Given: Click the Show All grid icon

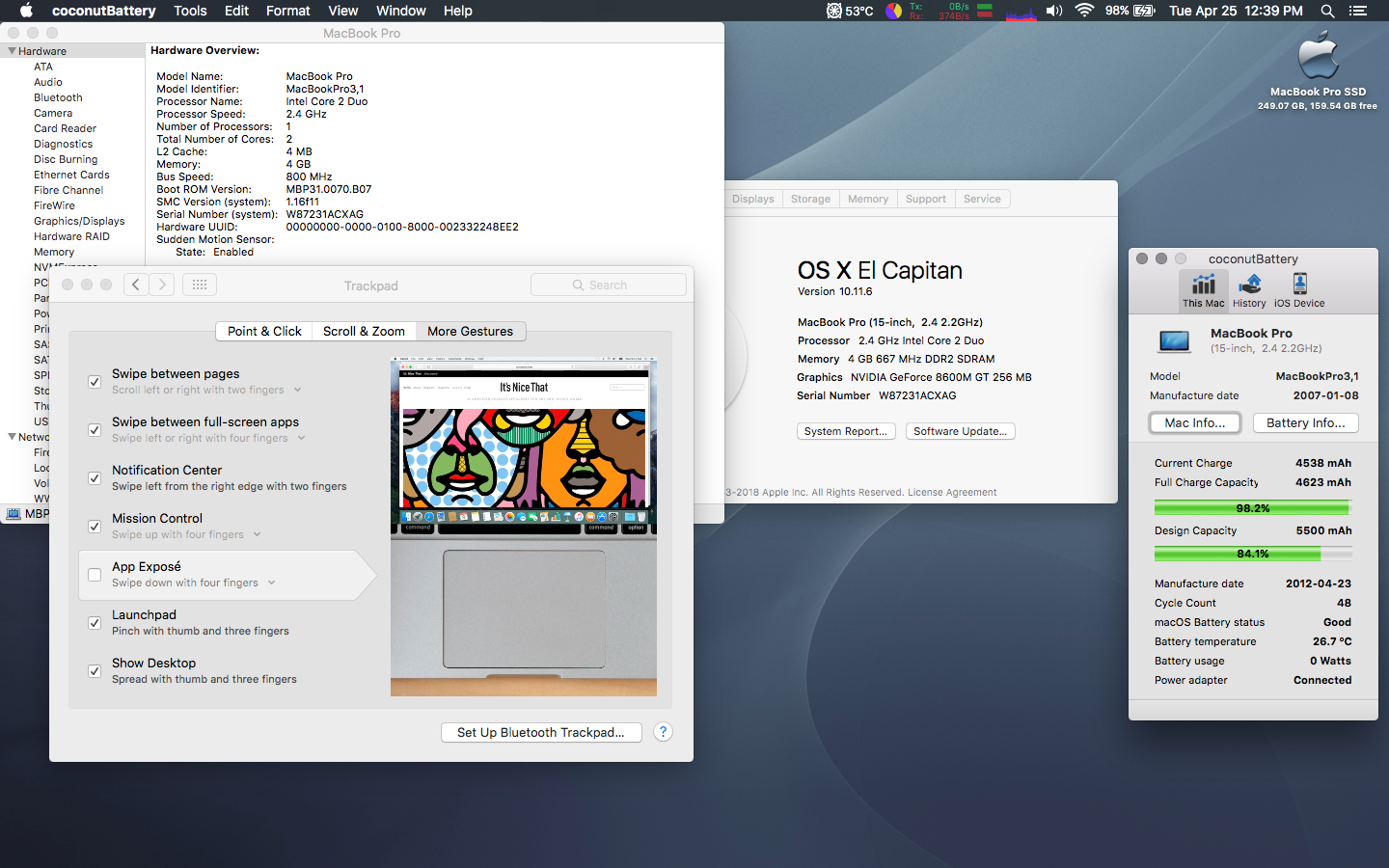Looking at the screenshot, I should (x=200, y=285).
